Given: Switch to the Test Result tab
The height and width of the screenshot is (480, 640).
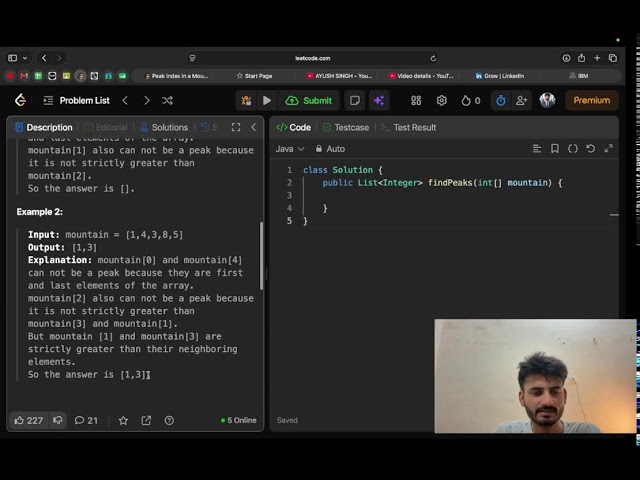Looking at the screenshot, I should pyautogui.click(x=408, y=127).
